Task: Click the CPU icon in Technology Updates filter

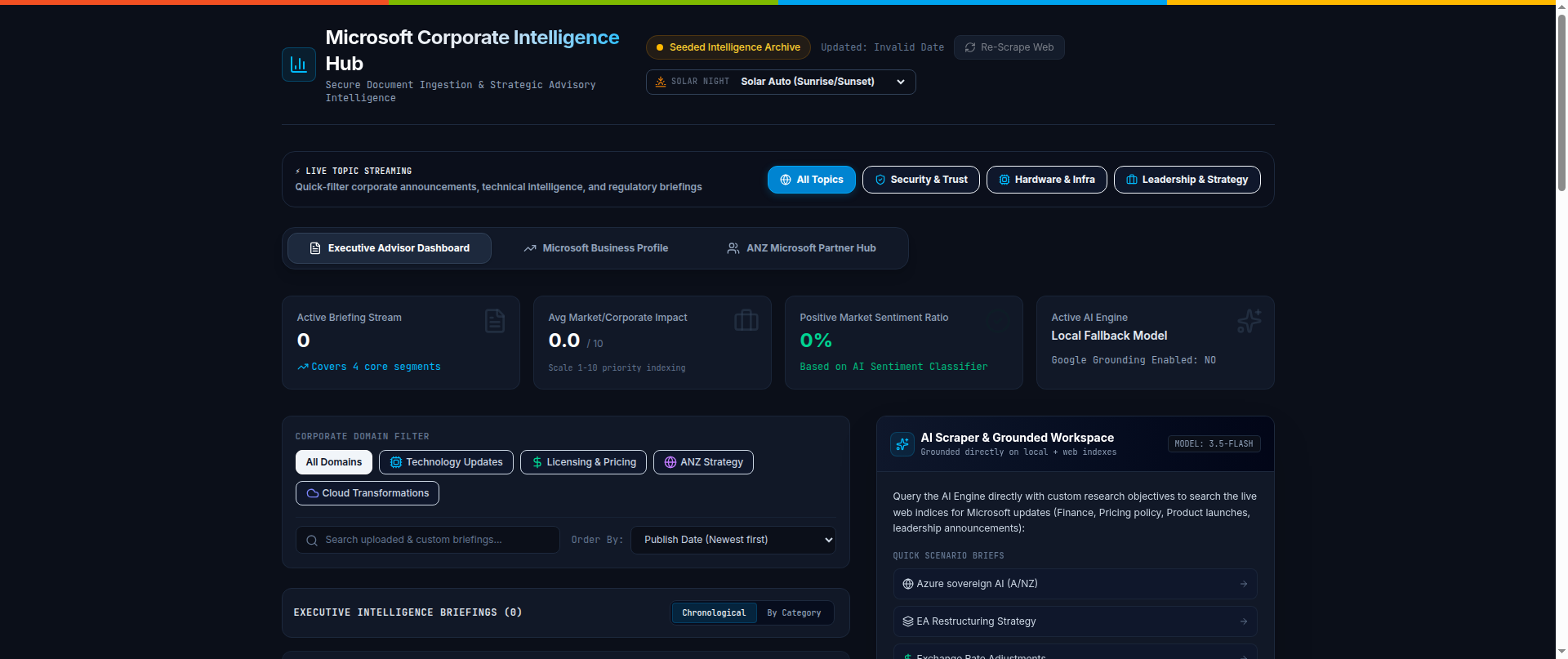Action: (396, 462)
